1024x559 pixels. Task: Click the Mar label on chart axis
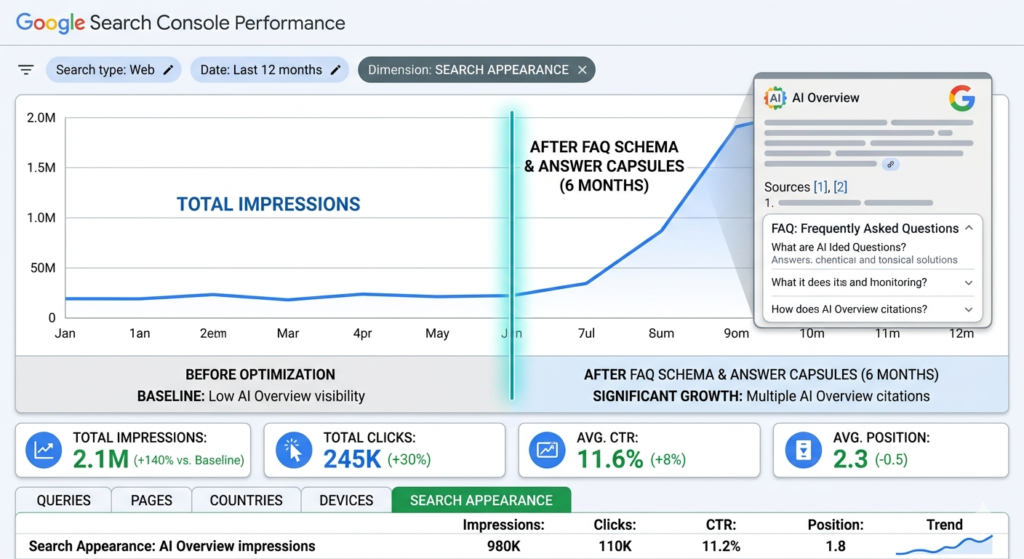tap(288, 334)
